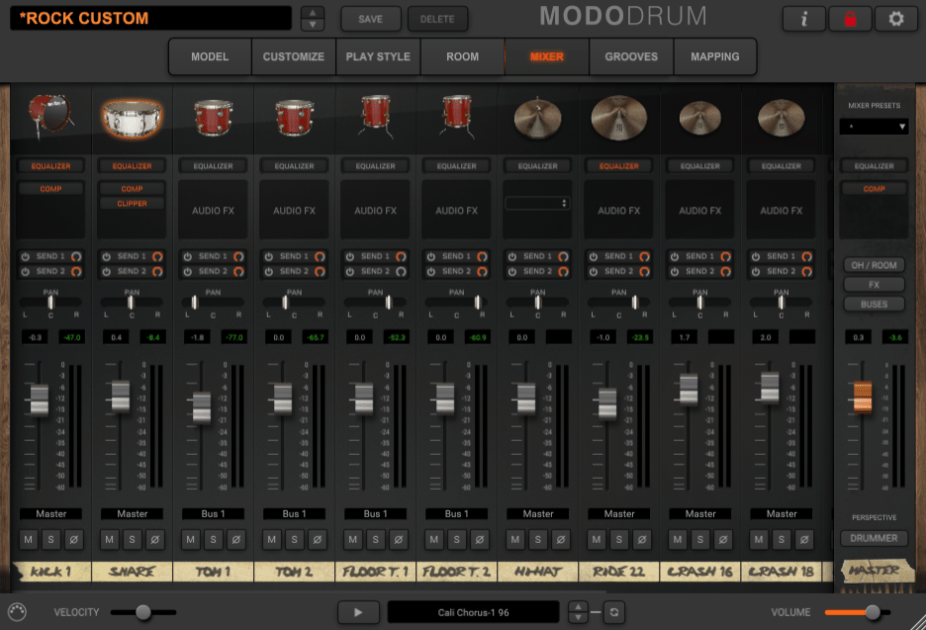The height and width of the screenshot is (630, 926).
Task: Solo the Floor Tom 2 channel
Action: pos(457,539)
